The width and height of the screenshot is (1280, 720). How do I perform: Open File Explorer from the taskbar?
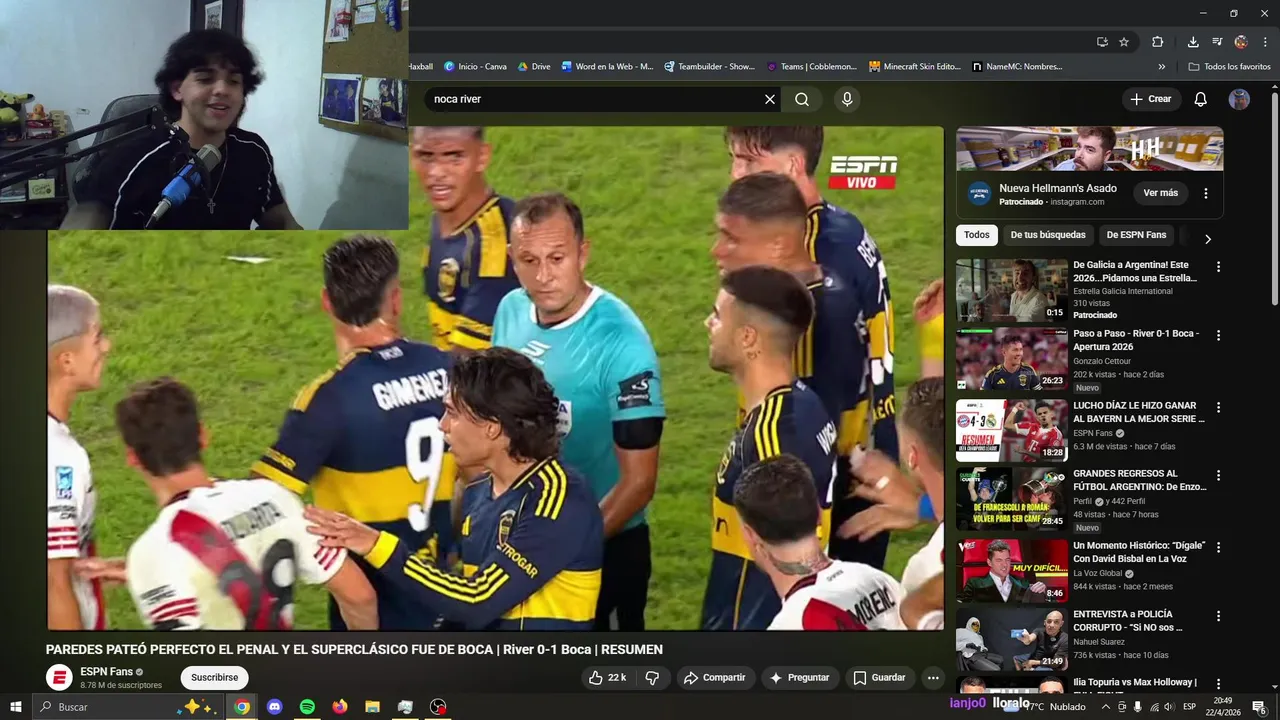tap(372, 707)
